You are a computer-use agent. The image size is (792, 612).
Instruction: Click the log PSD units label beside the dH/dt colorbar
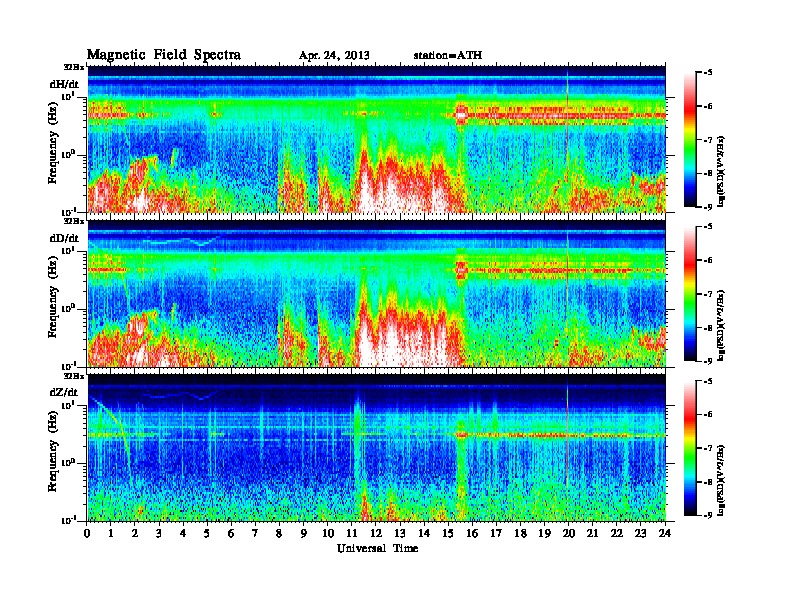[721, 170]
